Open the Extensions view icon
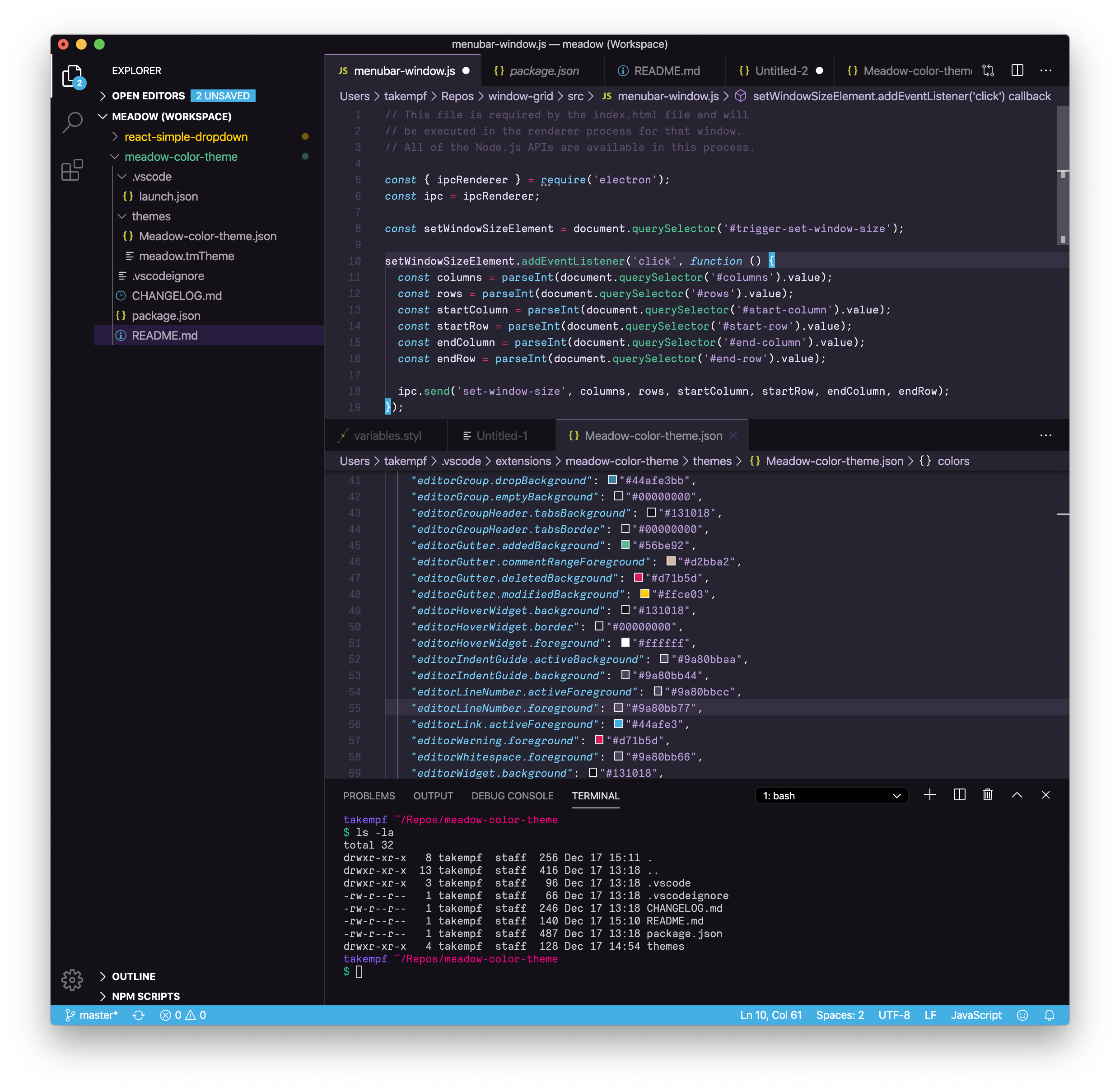 [72, 170]
